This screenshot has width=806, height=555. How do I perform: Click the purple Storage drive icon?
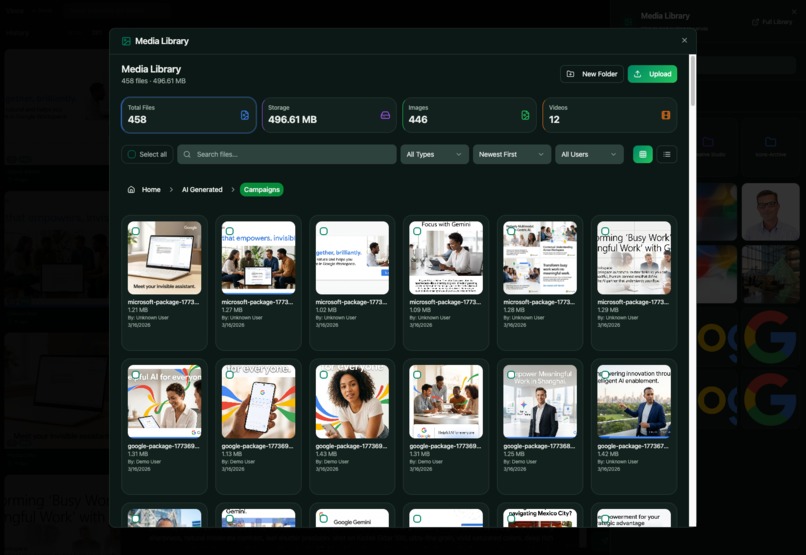click(x=385, y=115)
